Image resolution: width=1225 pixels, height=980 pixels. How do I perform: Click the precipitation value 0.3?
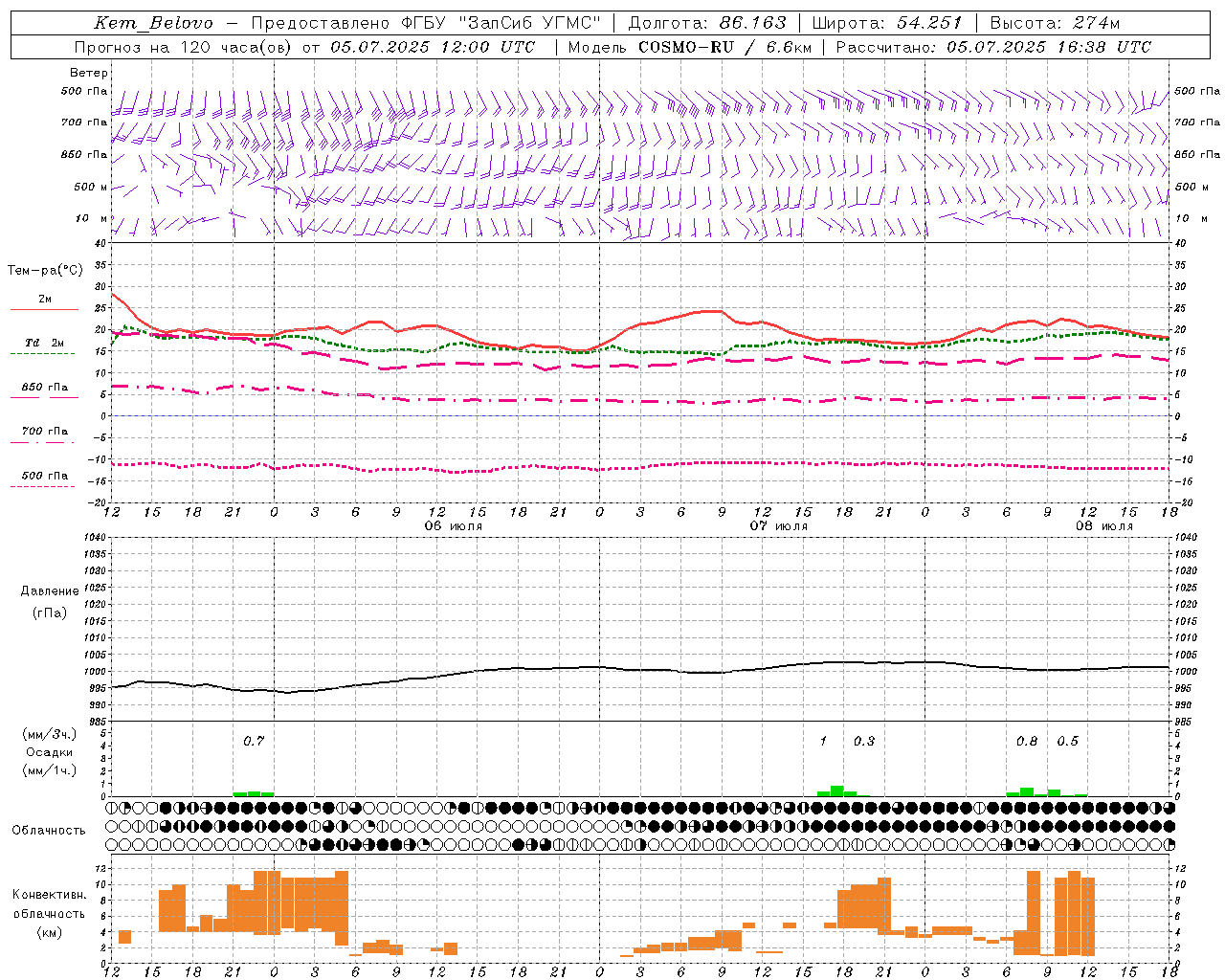coord(864,741)
